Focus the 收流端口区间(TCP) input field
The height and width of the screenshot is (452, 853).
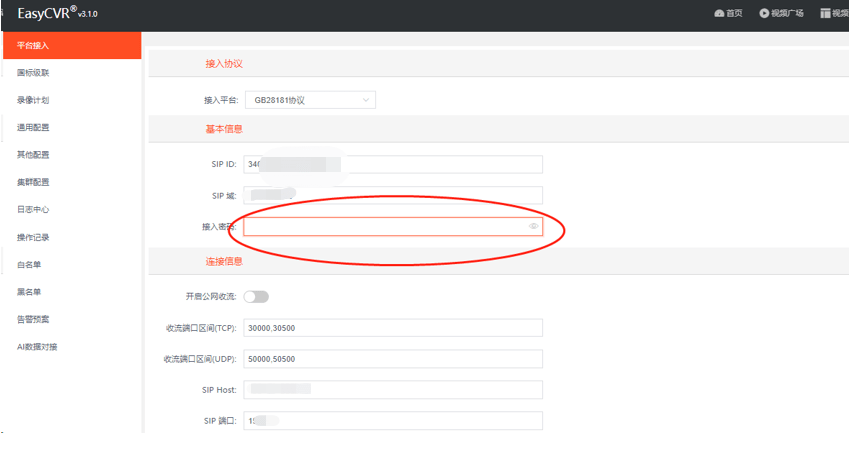392,328
